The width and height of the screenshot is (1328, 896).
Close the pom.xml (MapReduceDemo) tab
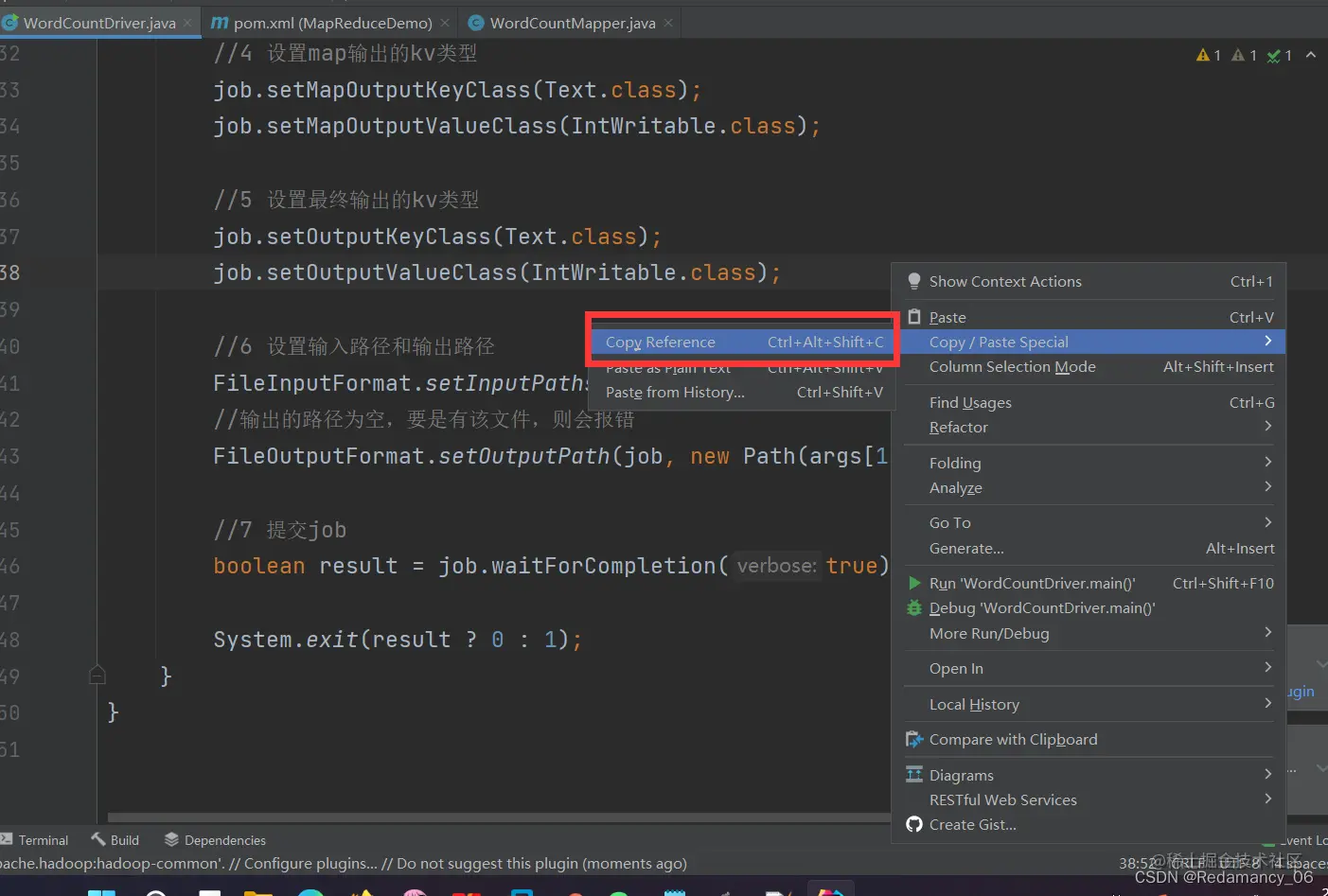pos(445,23)
